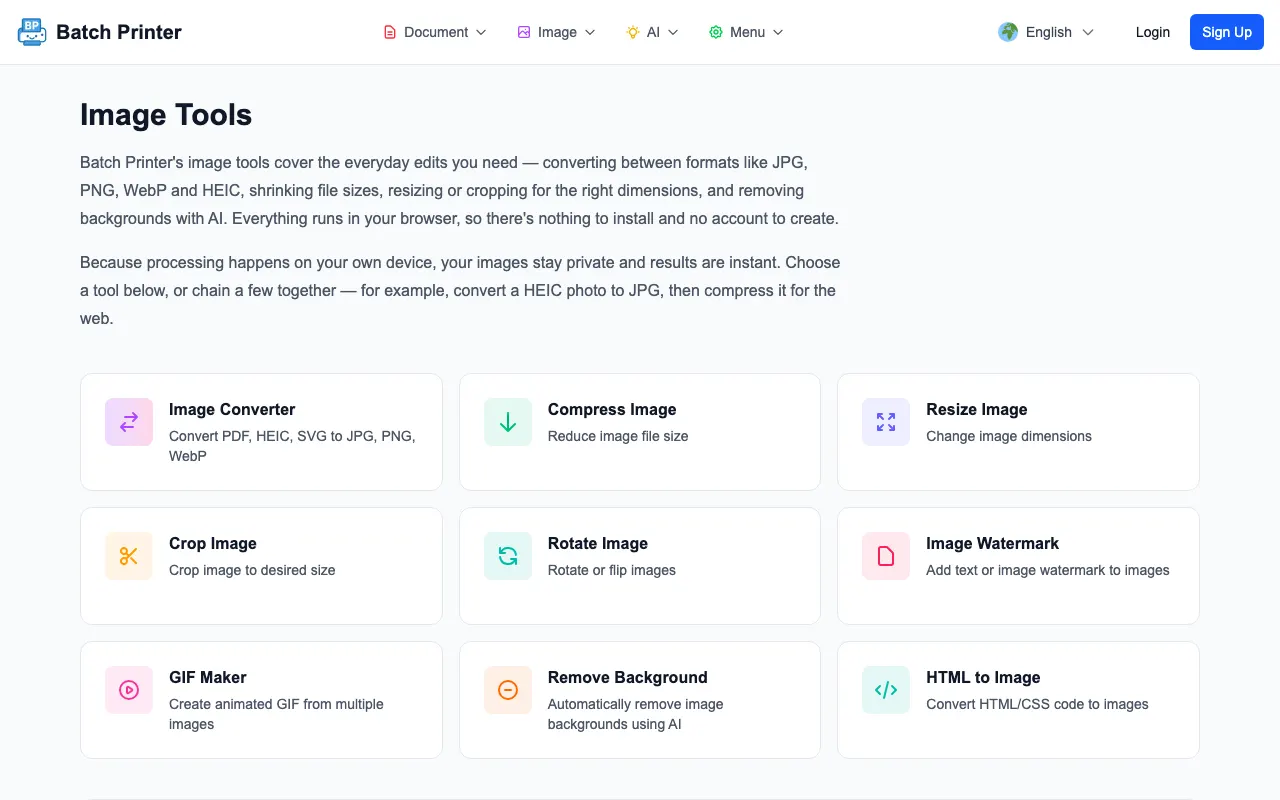Expand the AI dropdown menu

pyautogui.click(x=652, y=32)
